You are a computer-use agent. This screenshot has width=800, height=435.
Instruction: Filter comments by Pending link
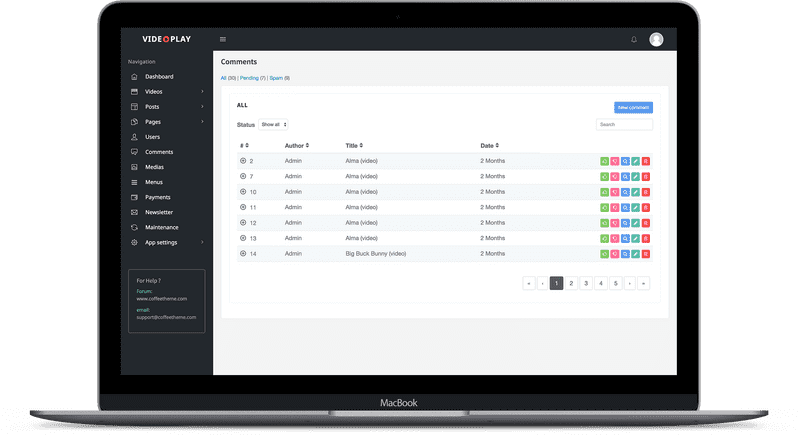point(249,78)
